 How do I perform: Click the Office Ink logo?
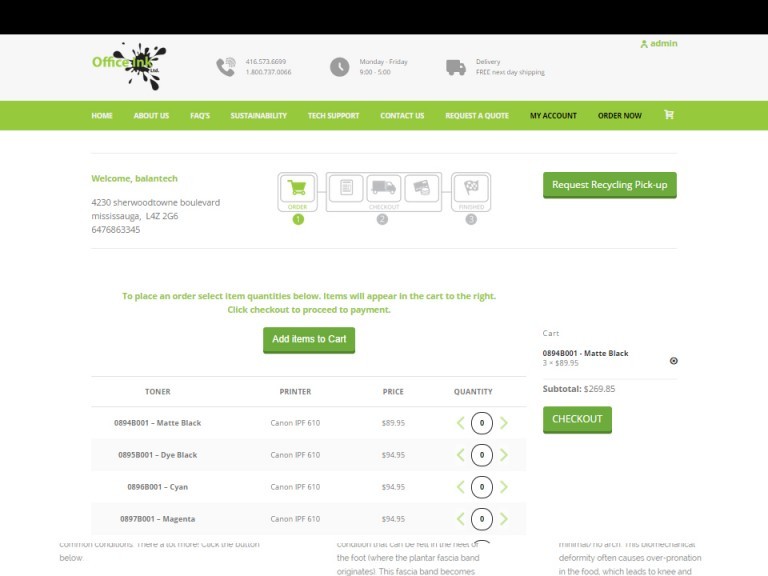(x=128, y=65)
